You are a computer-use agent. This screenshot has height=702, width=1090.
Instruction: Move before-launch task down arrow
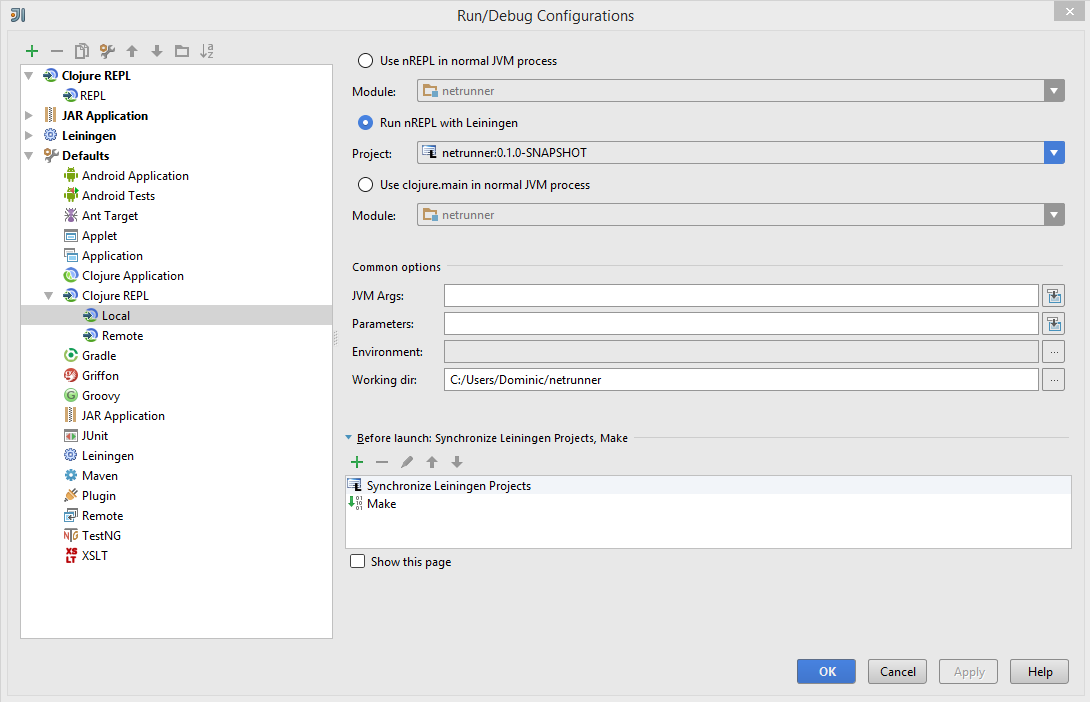[457, 462]
